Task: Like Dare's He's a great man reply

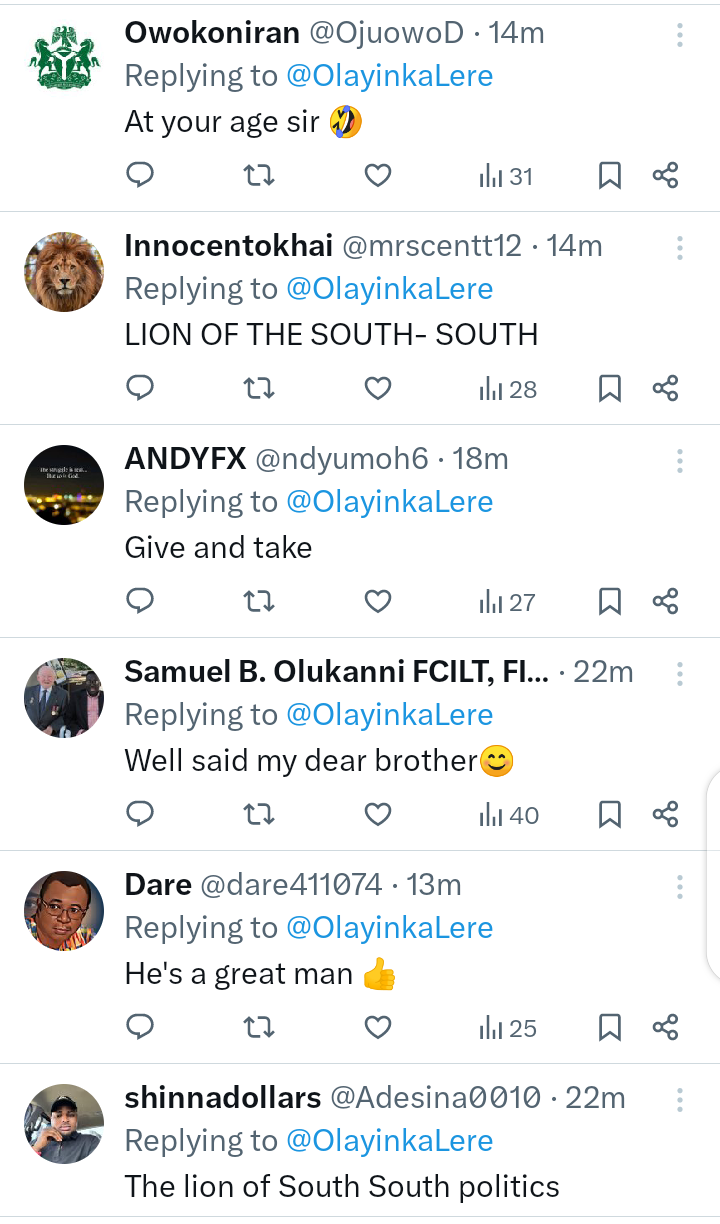Action: (377, 1027)
